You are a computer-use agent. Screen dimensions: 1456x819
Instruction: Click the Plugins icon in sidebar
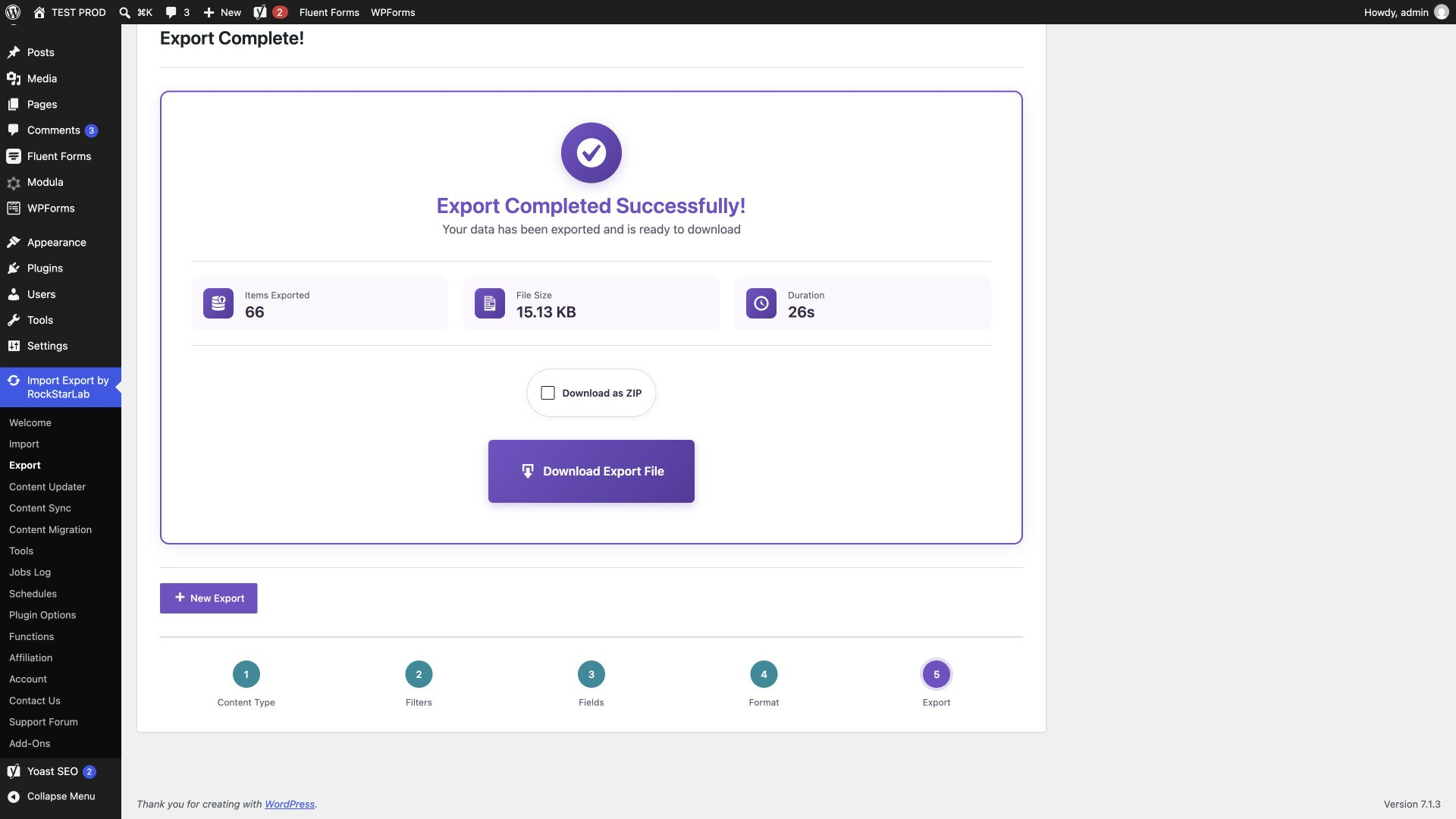point(14,268)
